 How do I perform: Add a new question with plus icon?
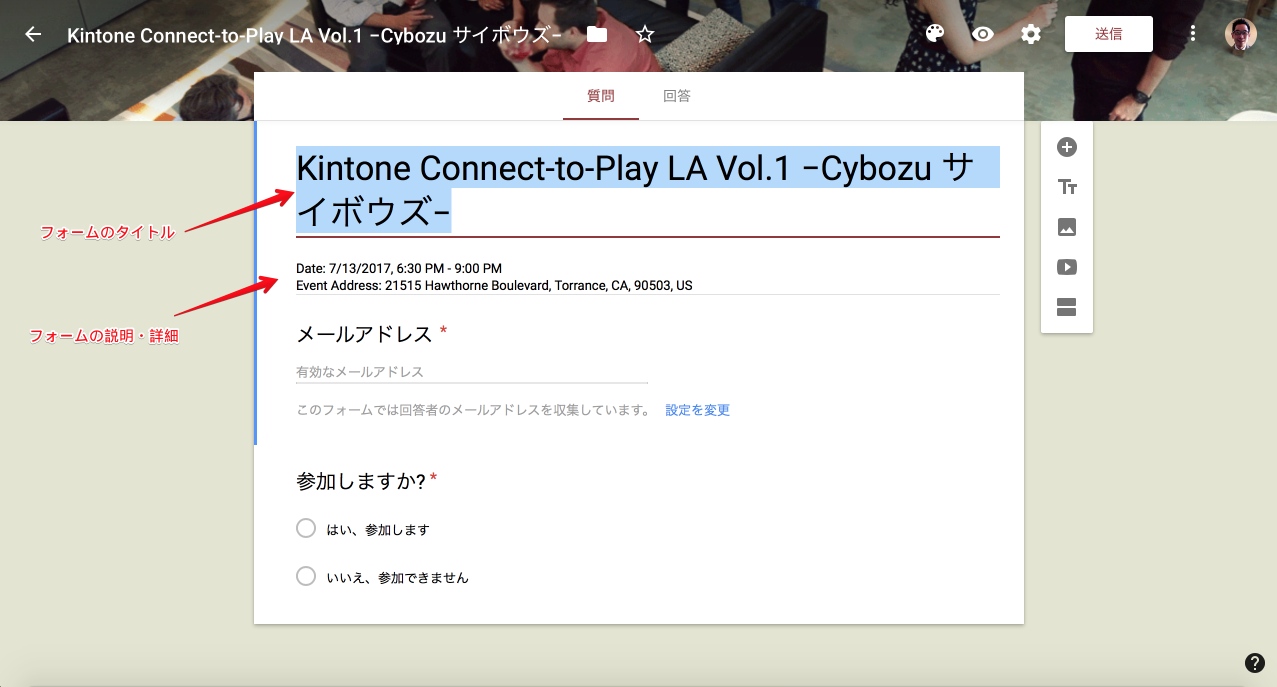click(x=1067, y=147)
